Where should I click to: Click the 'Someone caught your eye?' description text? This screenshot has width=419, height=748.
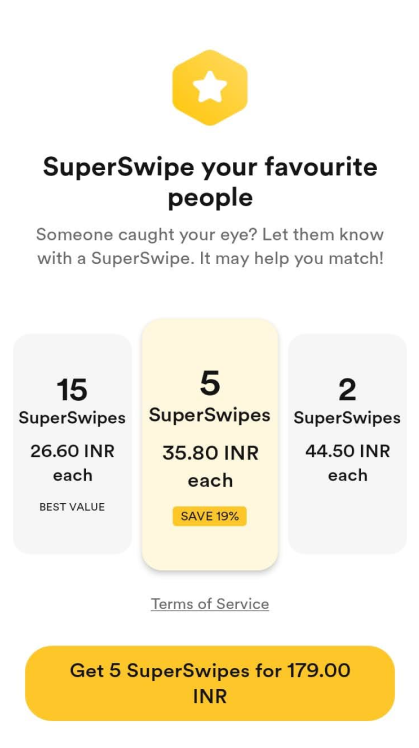point(210,247)
